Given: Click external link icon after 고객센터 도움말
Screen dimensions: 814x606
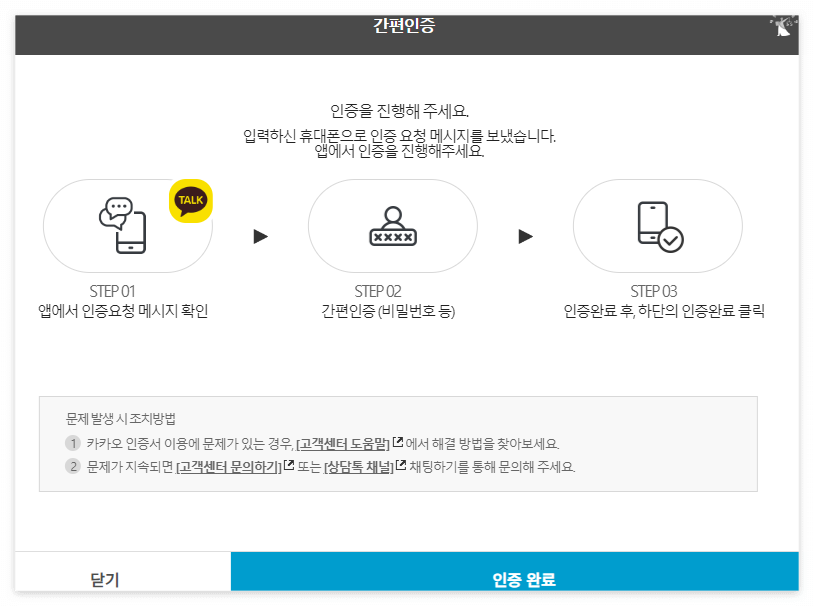Looking at the screenshot, I should pos(398,442).
